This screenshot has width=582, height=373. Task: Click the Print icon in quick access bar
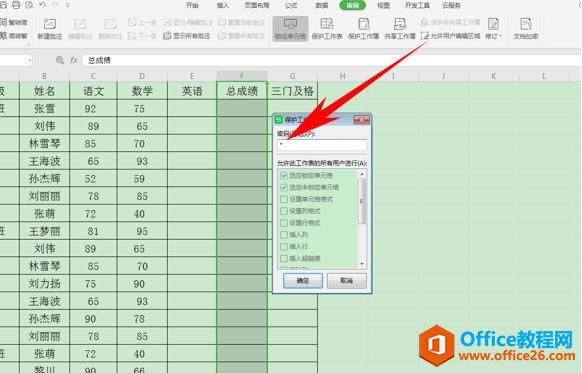[x=16, y=5]
